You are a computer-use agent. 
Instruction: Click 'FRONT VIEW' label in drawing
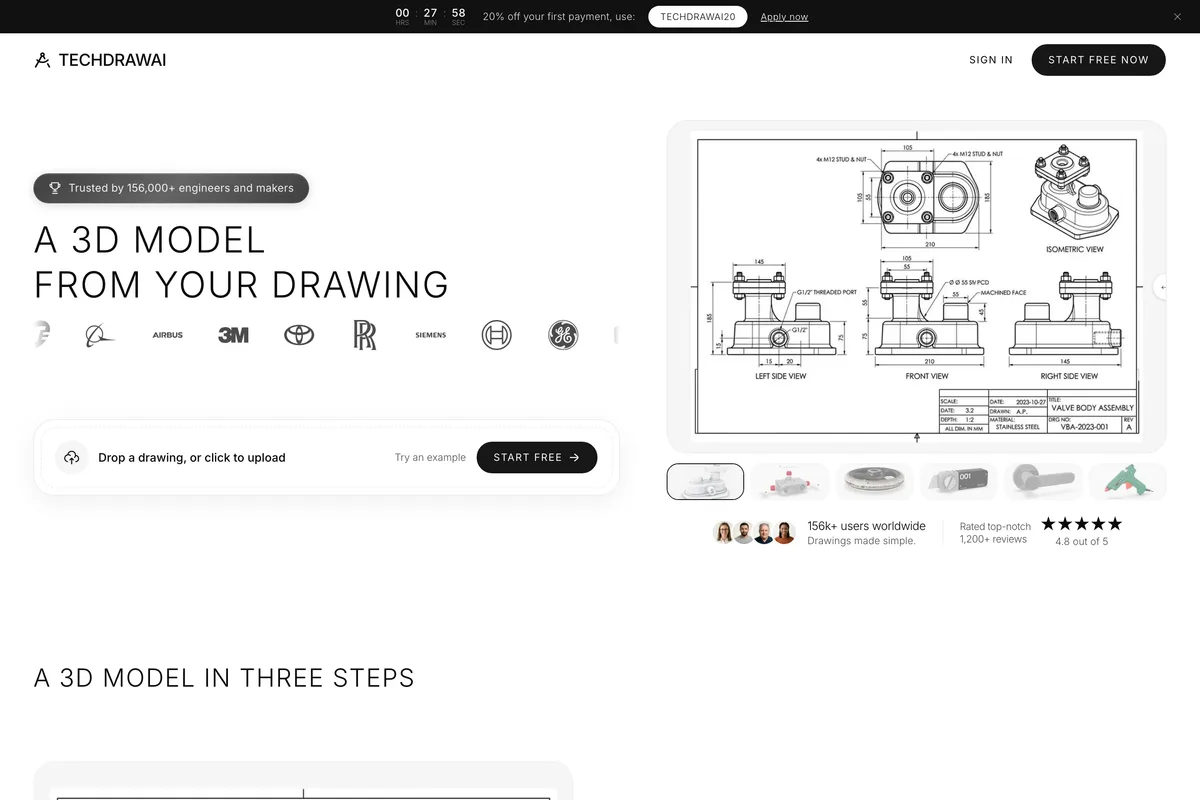[927, 376]
